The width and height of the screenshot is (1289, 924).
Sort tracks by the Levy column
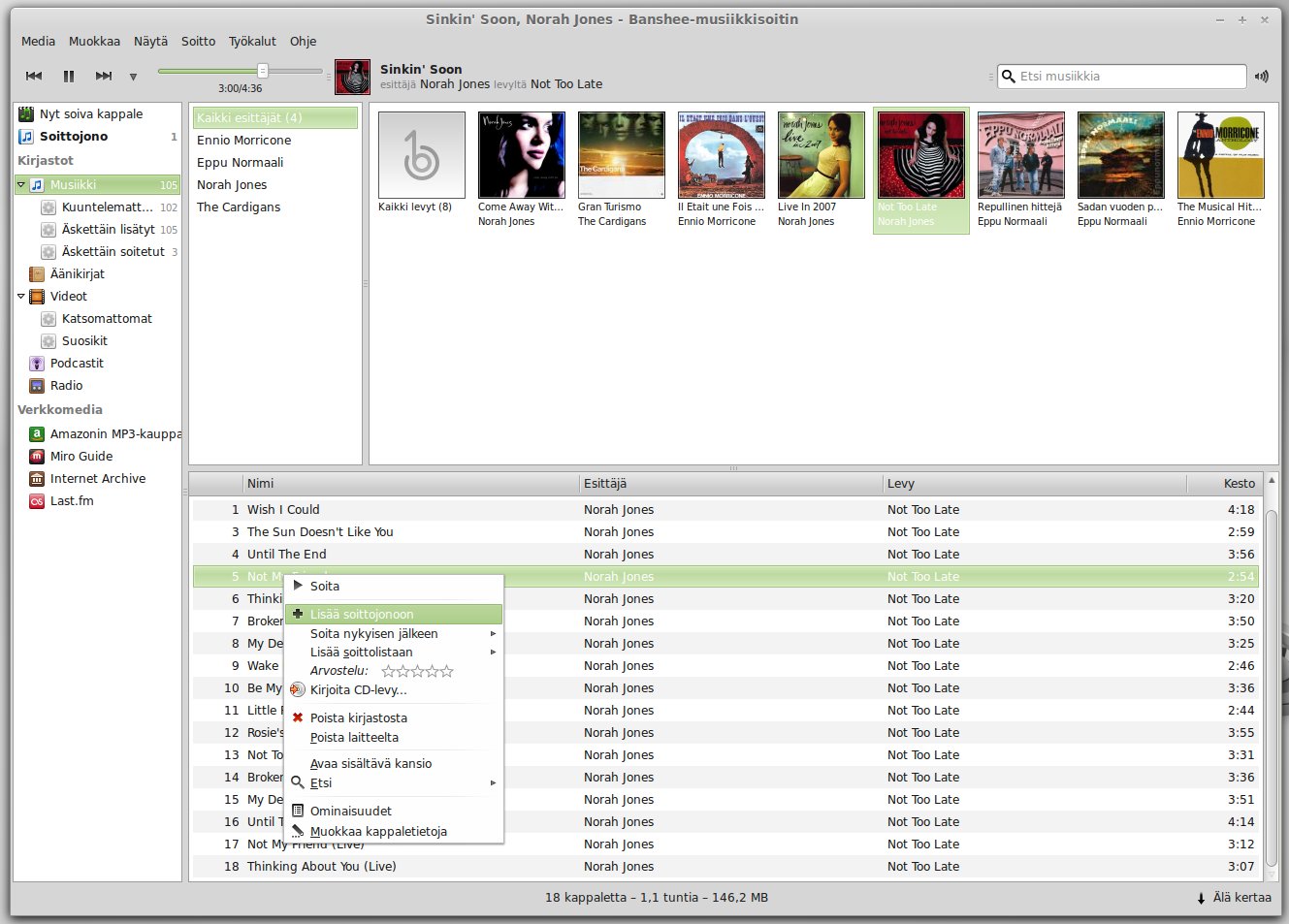(1034, 484)
